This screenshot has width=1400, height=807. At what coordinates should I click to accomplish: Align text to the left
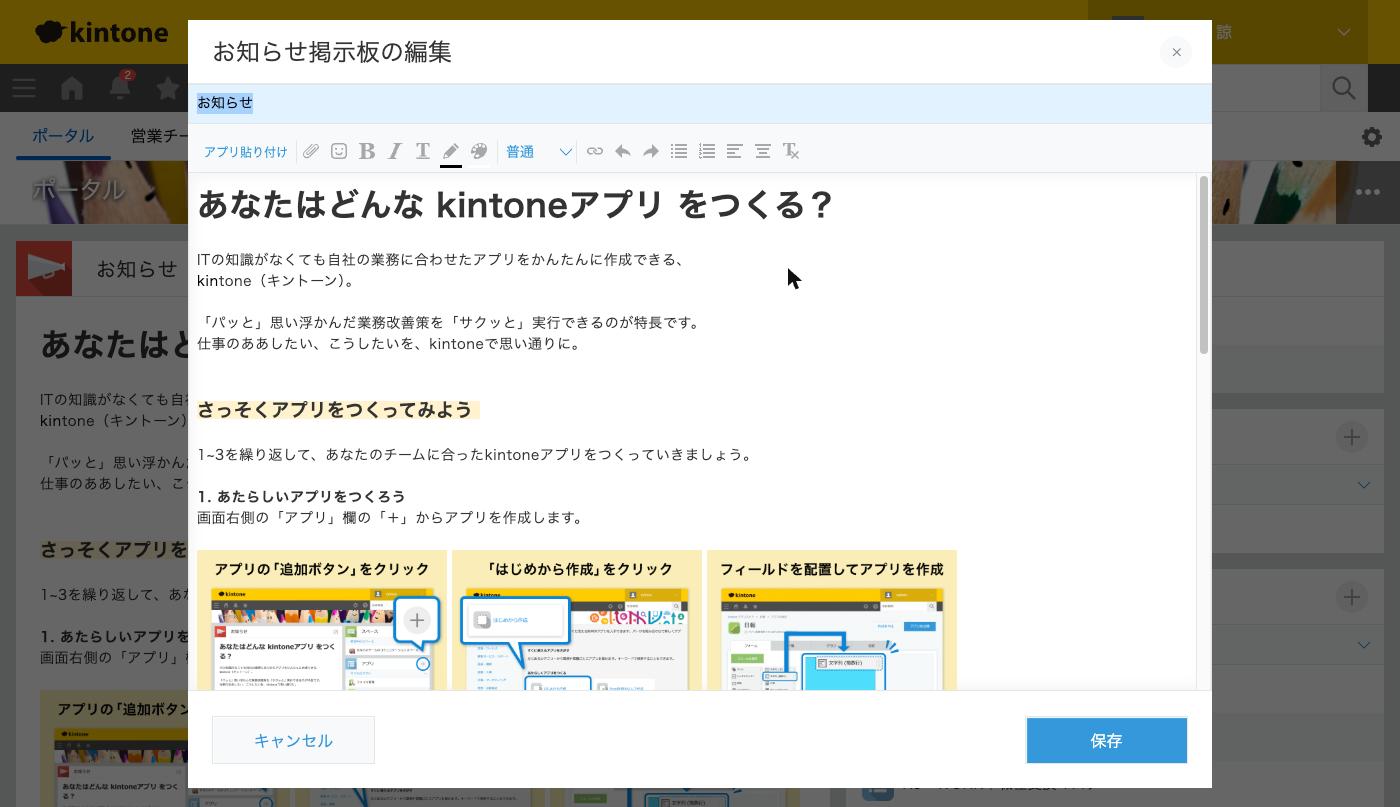click(x=735, y=151)
